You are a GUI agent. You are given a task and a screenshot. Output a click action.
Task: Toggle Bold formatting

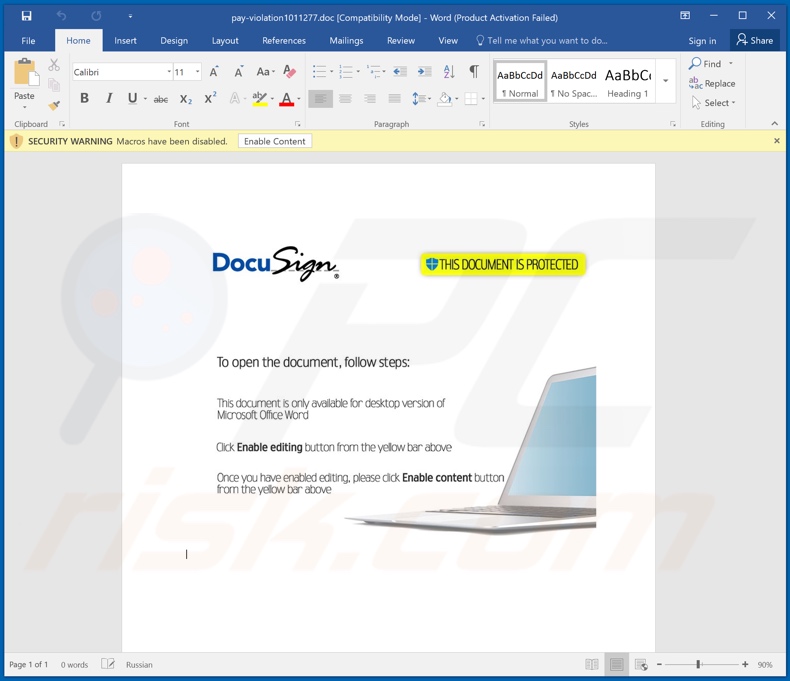(x=85, y=98)
